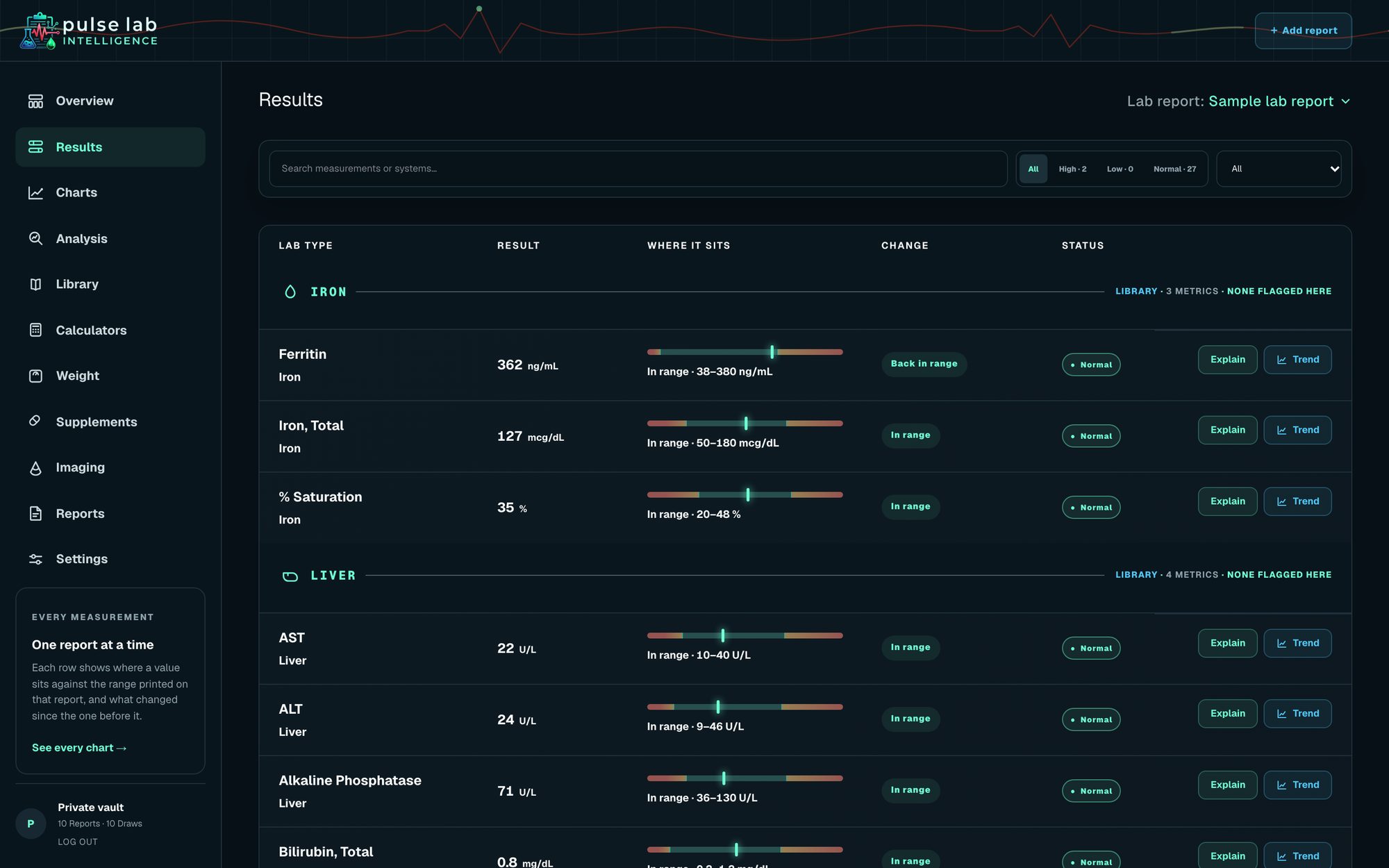The width and height of the screenshot is (1389, 868).
Task: Open the Analysis section
Action: (110, 239)
